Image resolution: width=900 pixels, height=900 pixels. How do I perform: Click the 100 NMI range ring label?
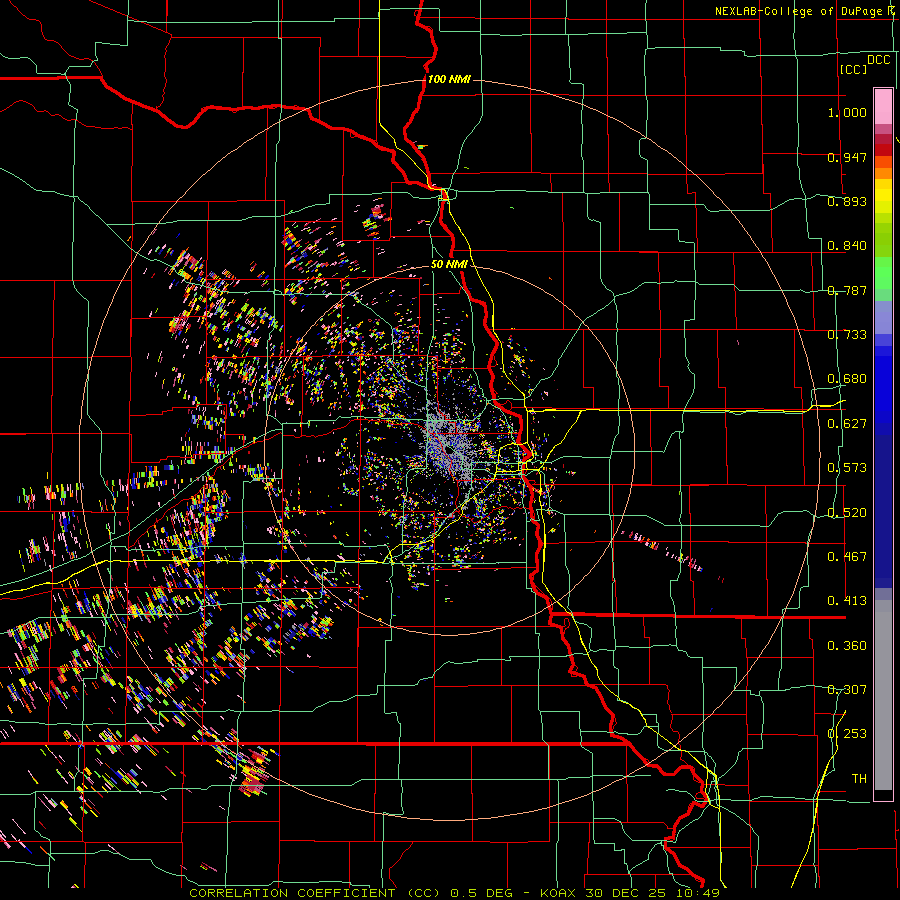click(x=449, y=79)
